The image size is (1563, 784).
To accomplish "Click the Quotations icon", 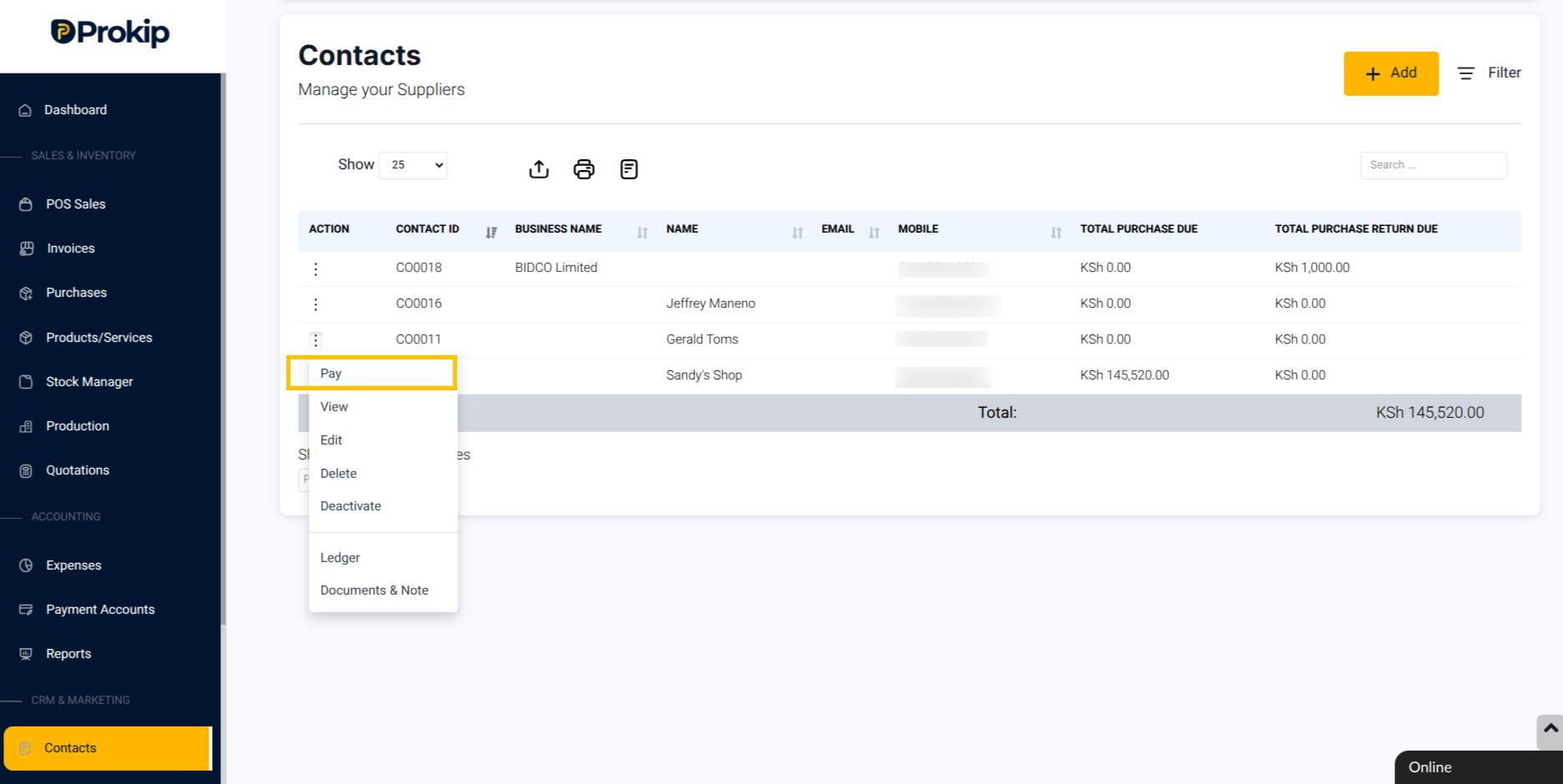I will pyautogui.click(x=26, y=470).
